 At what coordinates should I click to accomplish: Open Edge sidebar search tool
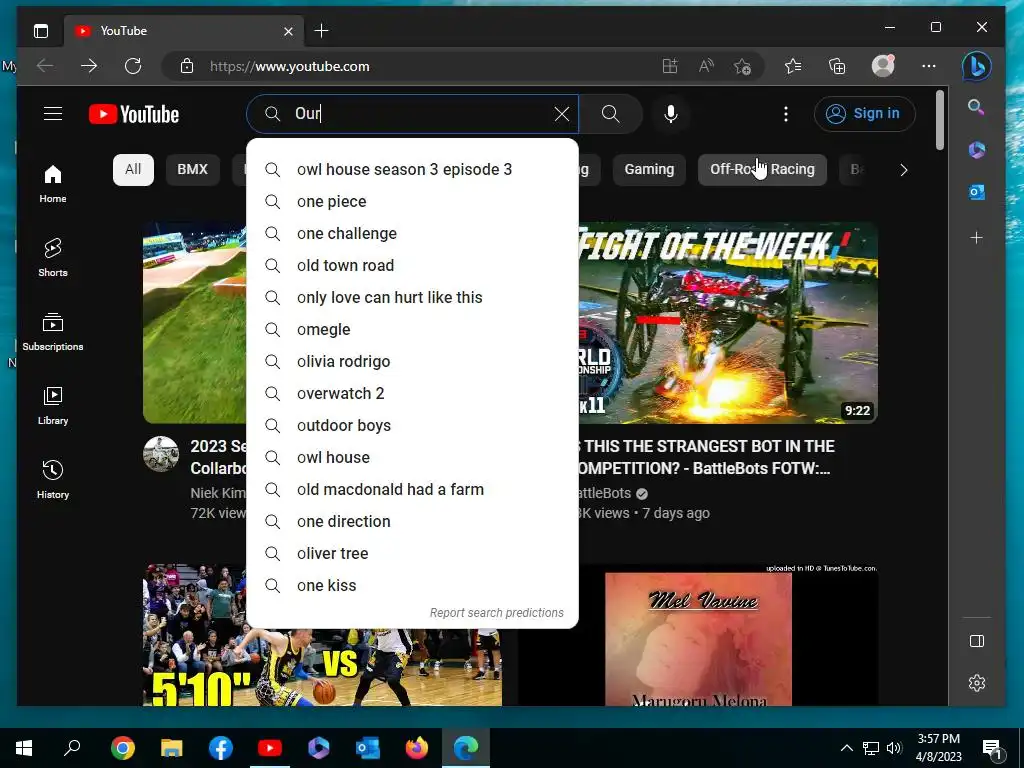(x=976, y=107)
